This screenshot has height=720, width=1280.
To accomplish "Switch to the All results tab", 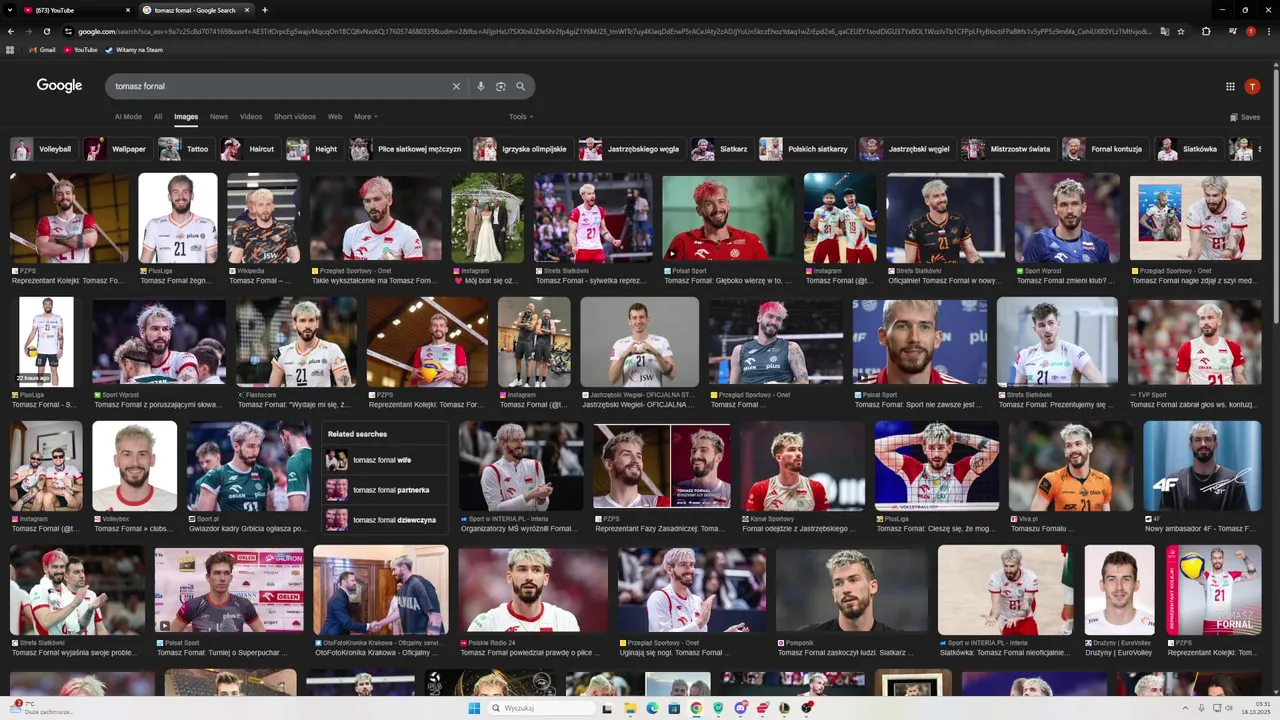I will coord(158,117).
